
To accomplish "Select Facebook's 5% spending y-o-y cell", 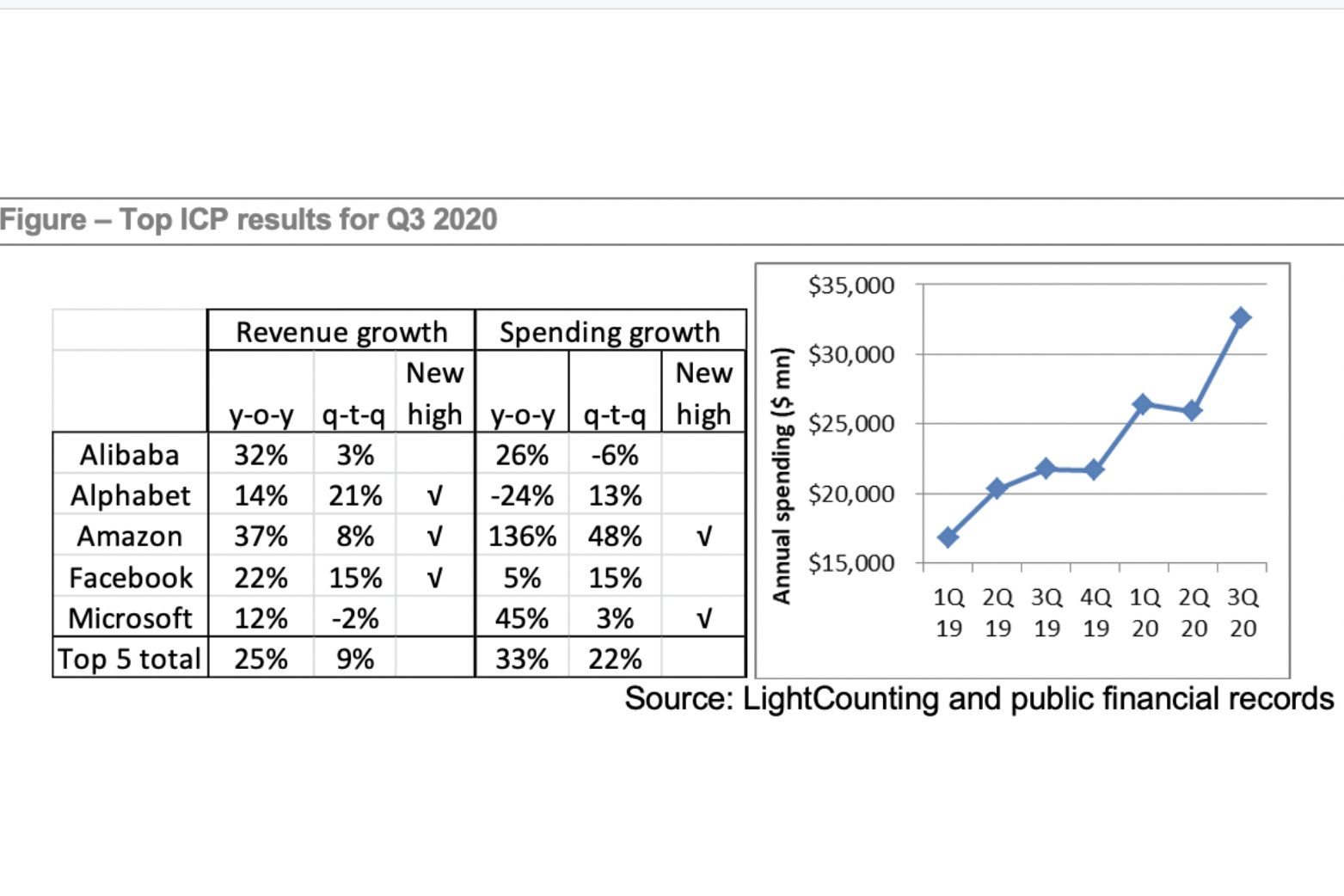I will click(x=522, y=577).
